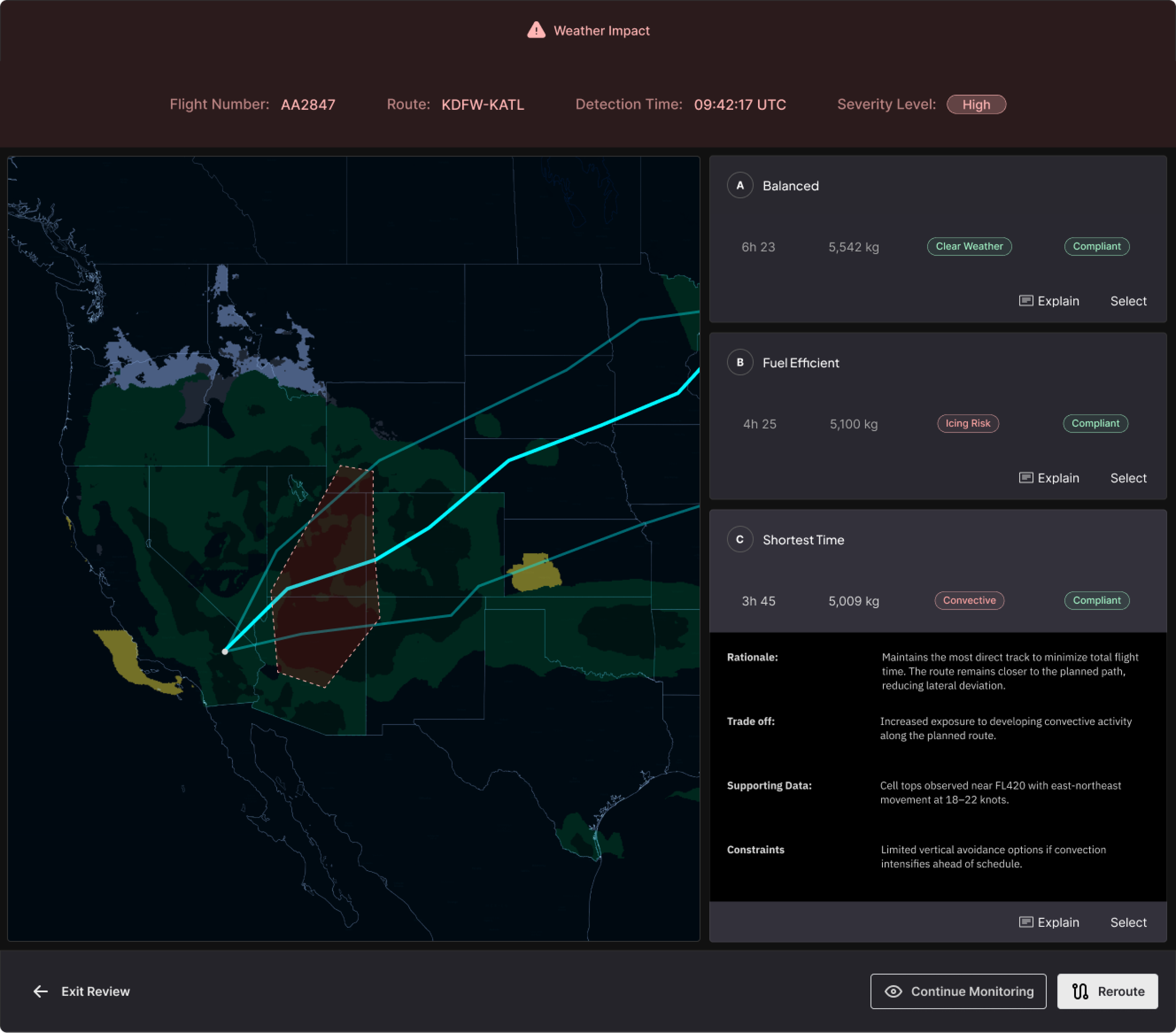
Task: Click the eye icon in Continue Monitoring
Action: [x=893, y=991]
